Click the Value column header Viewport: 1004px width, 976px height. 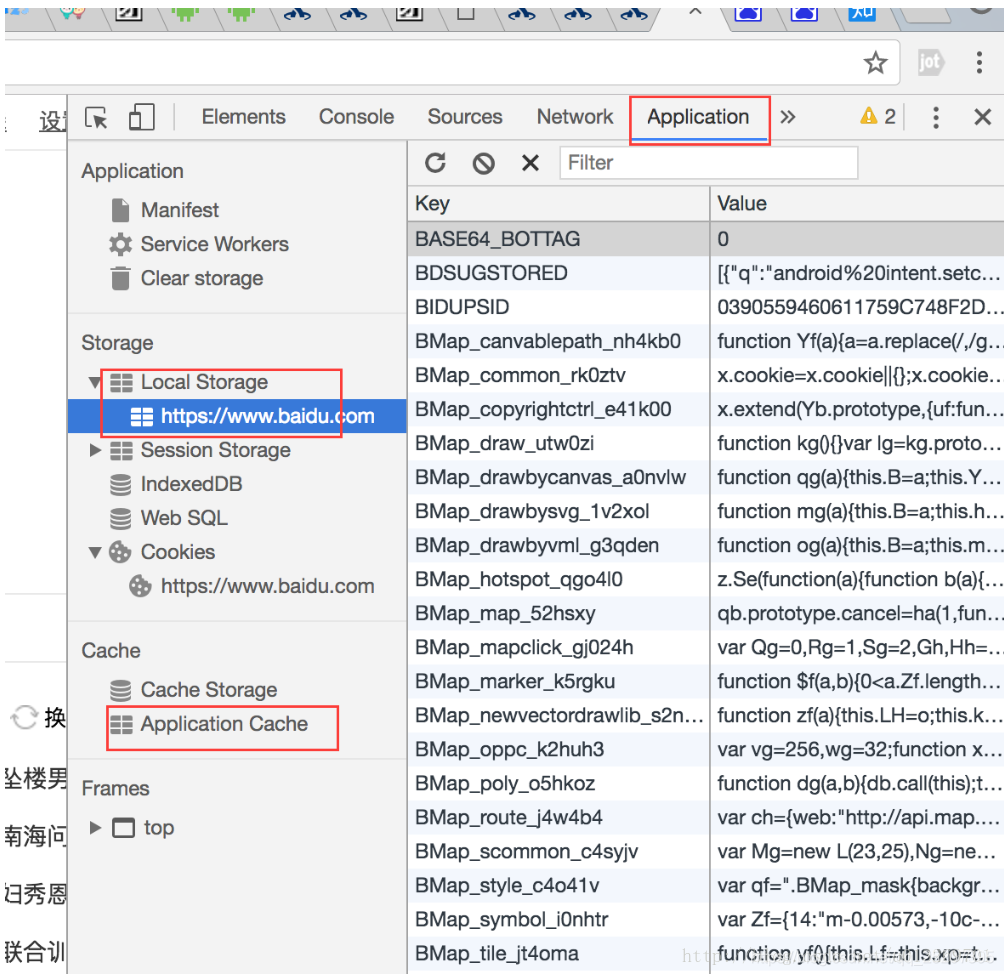coord(857,204)
